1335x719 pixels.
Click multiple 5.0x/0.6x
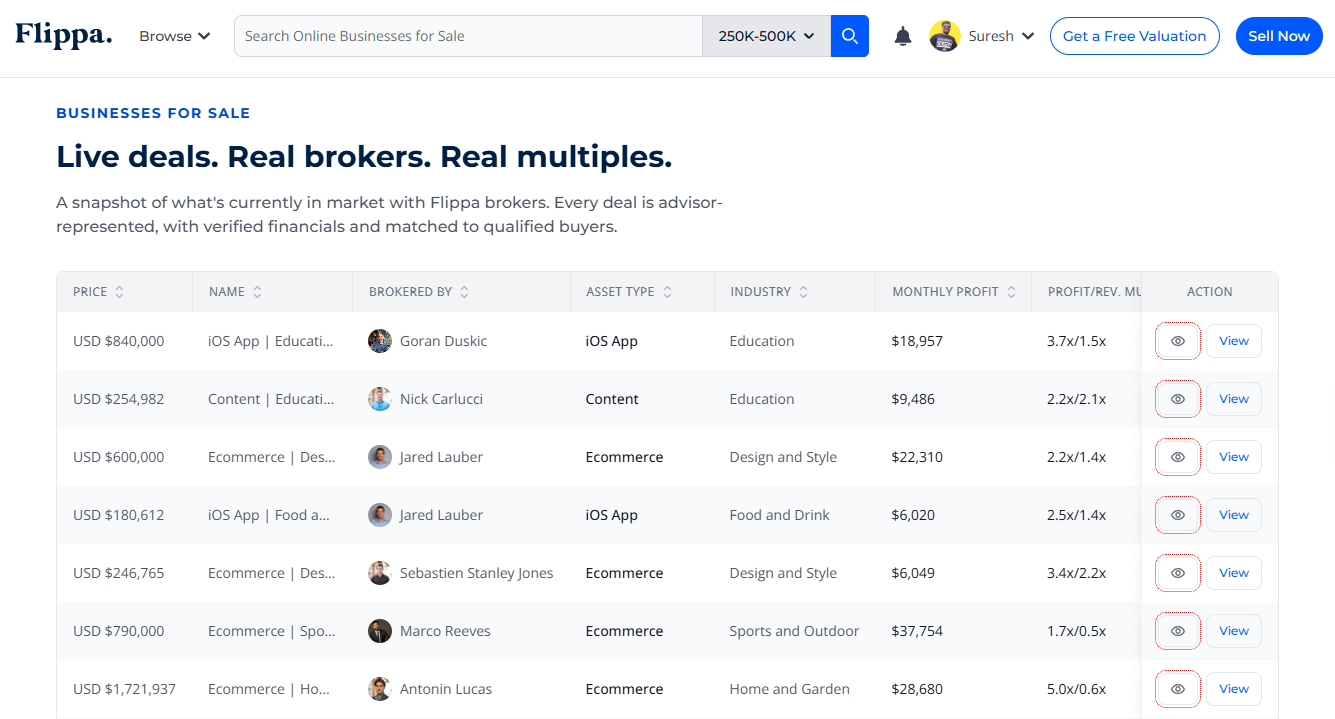tap(1076, 689)
